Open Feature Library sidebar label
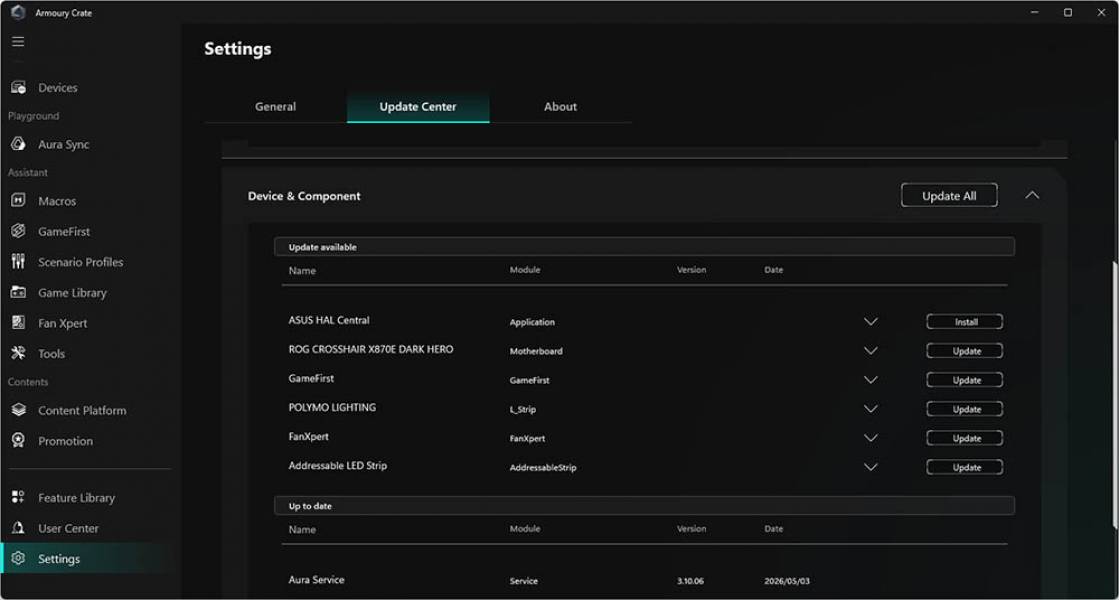This screenshot has width=1119, height=600. (x=76, y=498)
